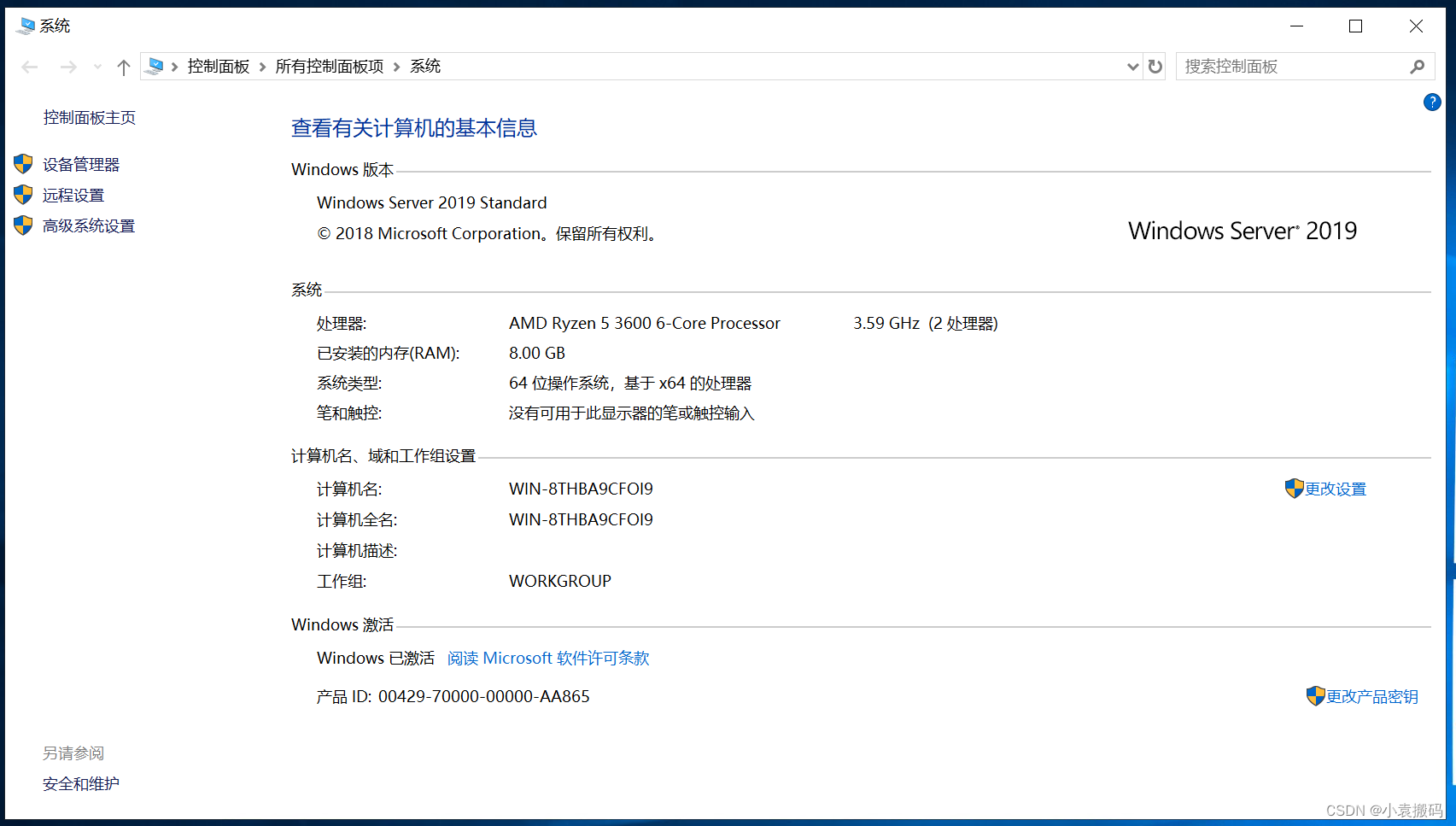Select 所有控制面板项 in the breadcrumb
1456x826 pixels.
[330, 67]
